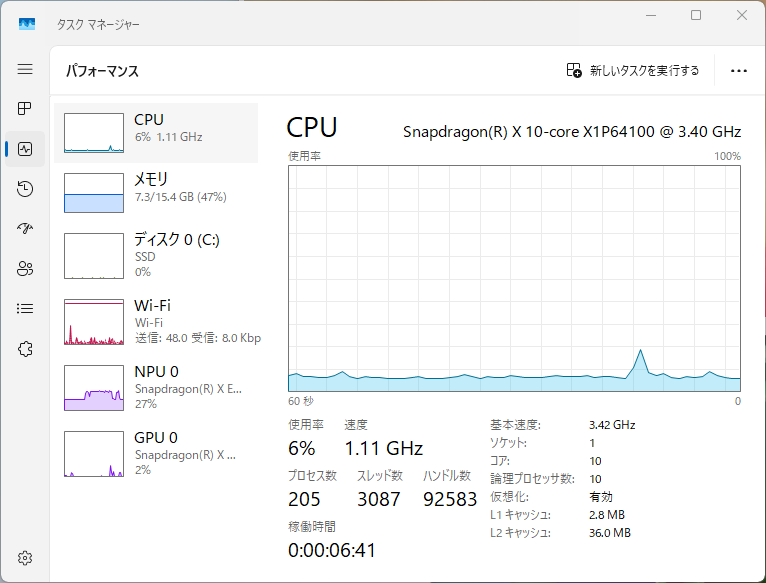Click 新しいタスクを実行する button

coord(633,70)
